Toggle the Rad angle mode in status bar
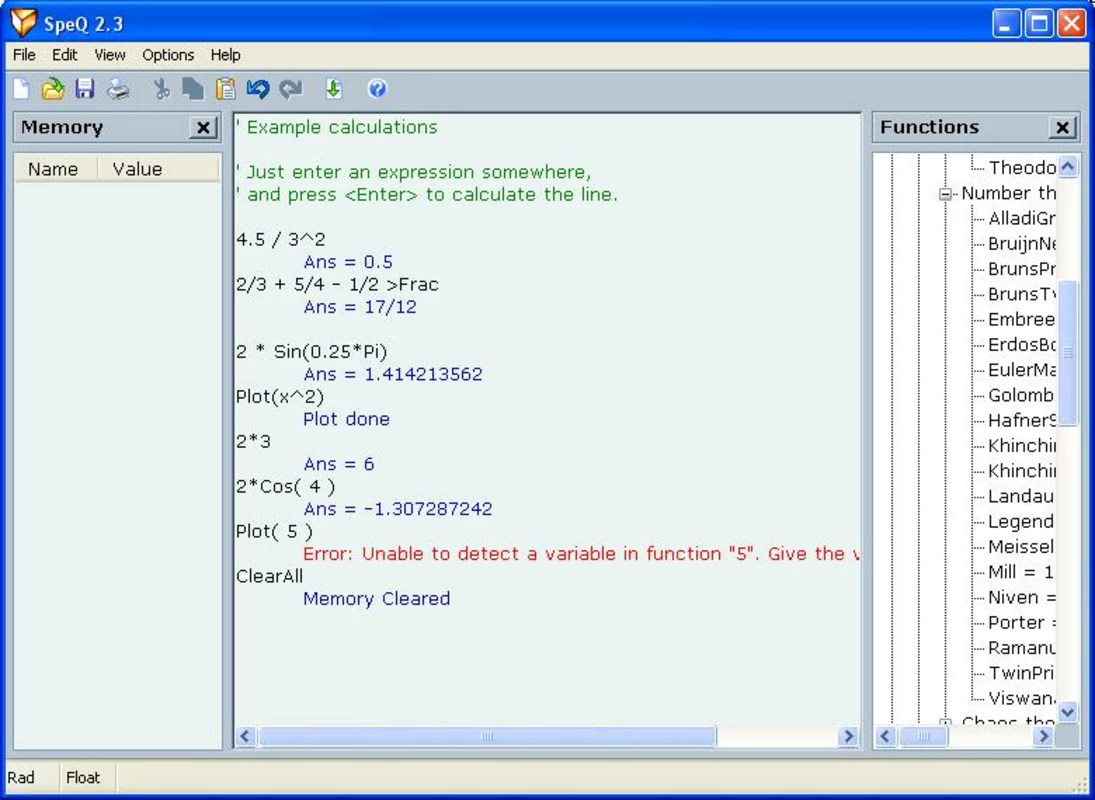1095x800 pixels. tap(21, 778)
